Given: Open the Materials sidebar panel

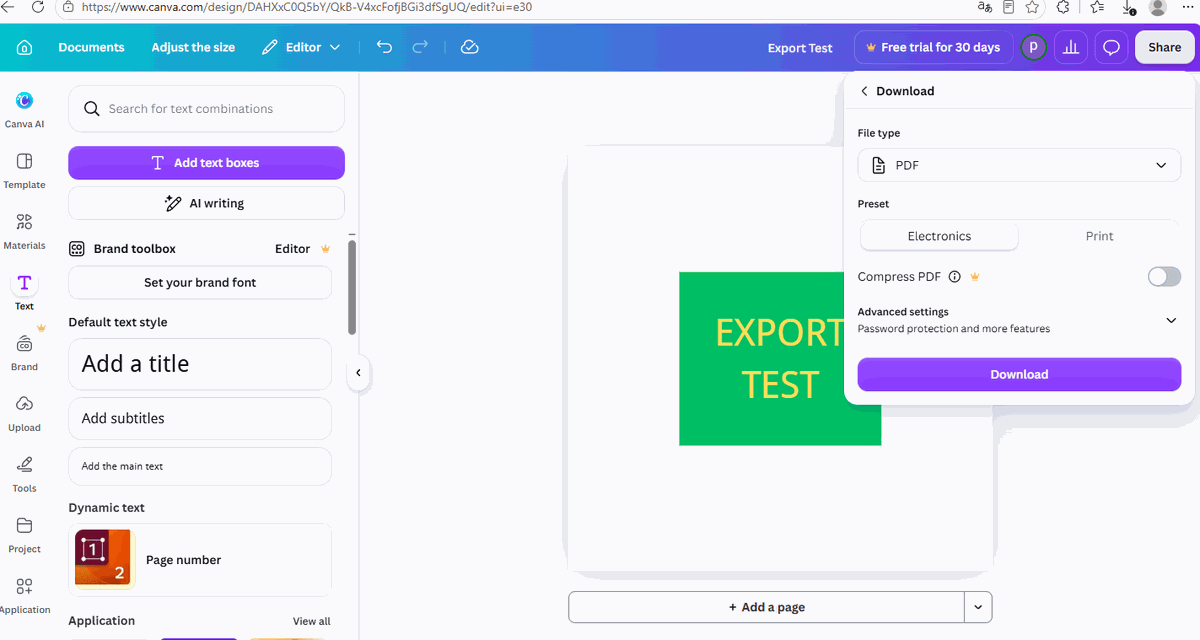Looking at the screenshot, I should pos(24,231).
